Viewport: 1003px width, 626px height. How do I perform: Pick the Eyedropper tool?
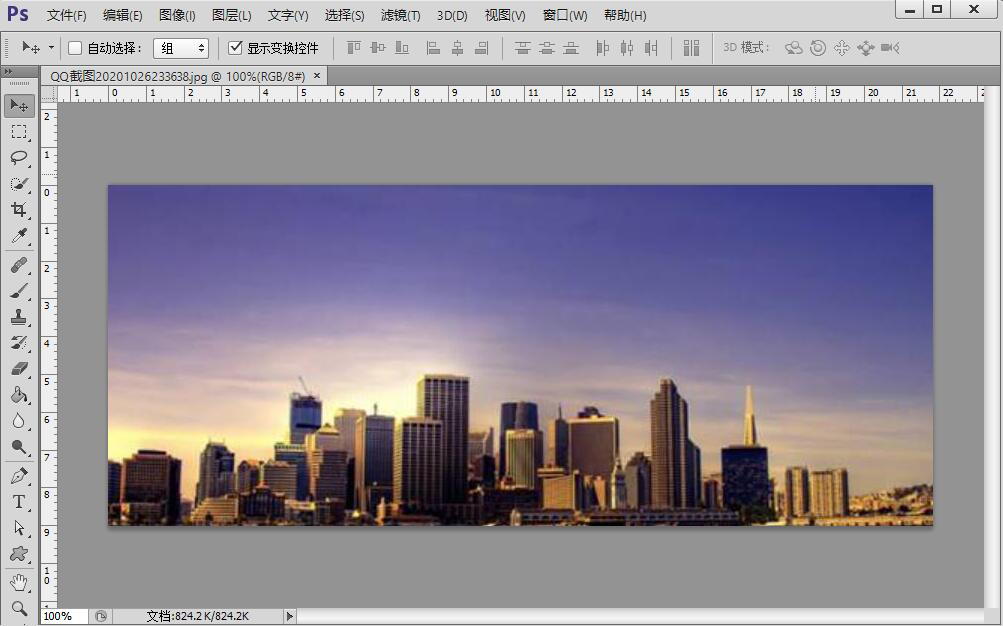(x=19, y=236)
